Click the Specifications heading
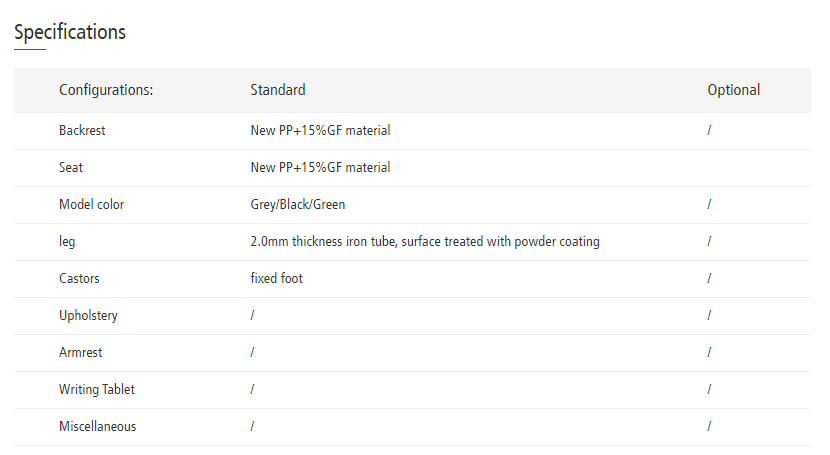 point(70,32)
